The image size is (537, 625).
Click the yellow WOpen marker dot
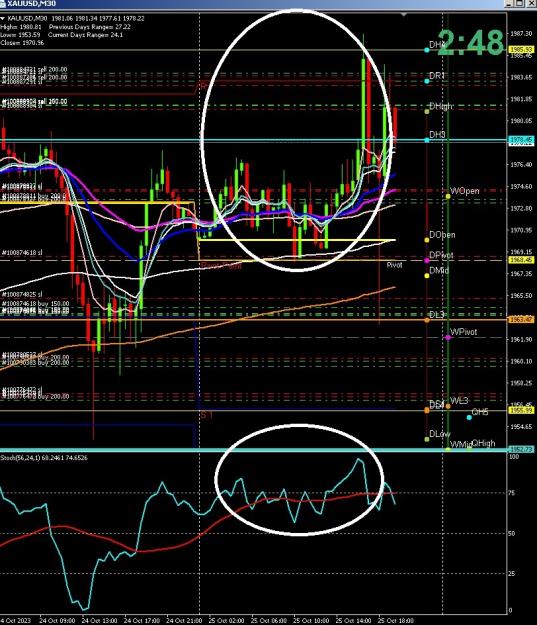point(448,196)
